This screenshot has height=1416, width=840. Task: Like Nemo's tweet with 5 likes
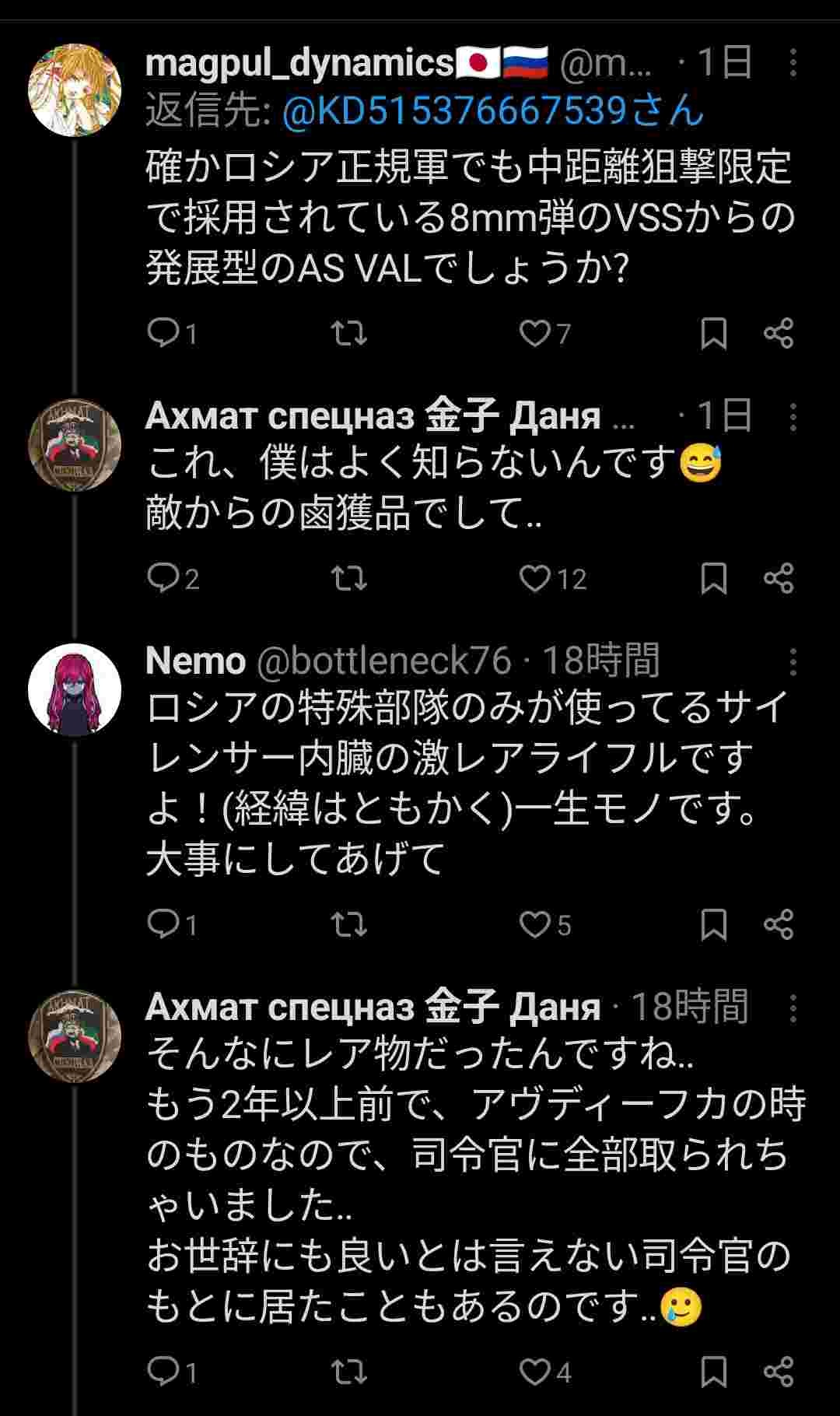pos(535,924)
